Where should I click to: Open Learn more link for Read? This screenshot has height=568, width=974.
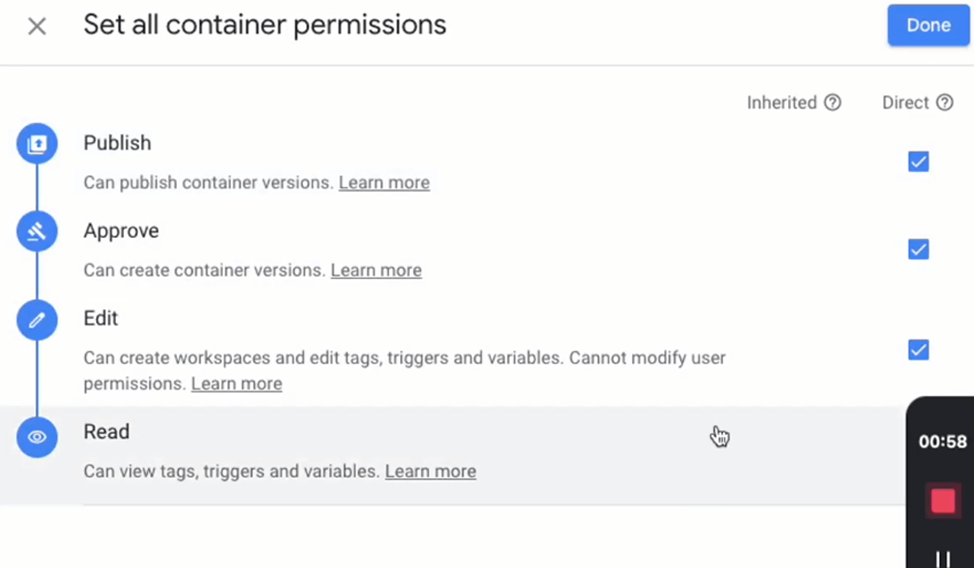(430, 472)
